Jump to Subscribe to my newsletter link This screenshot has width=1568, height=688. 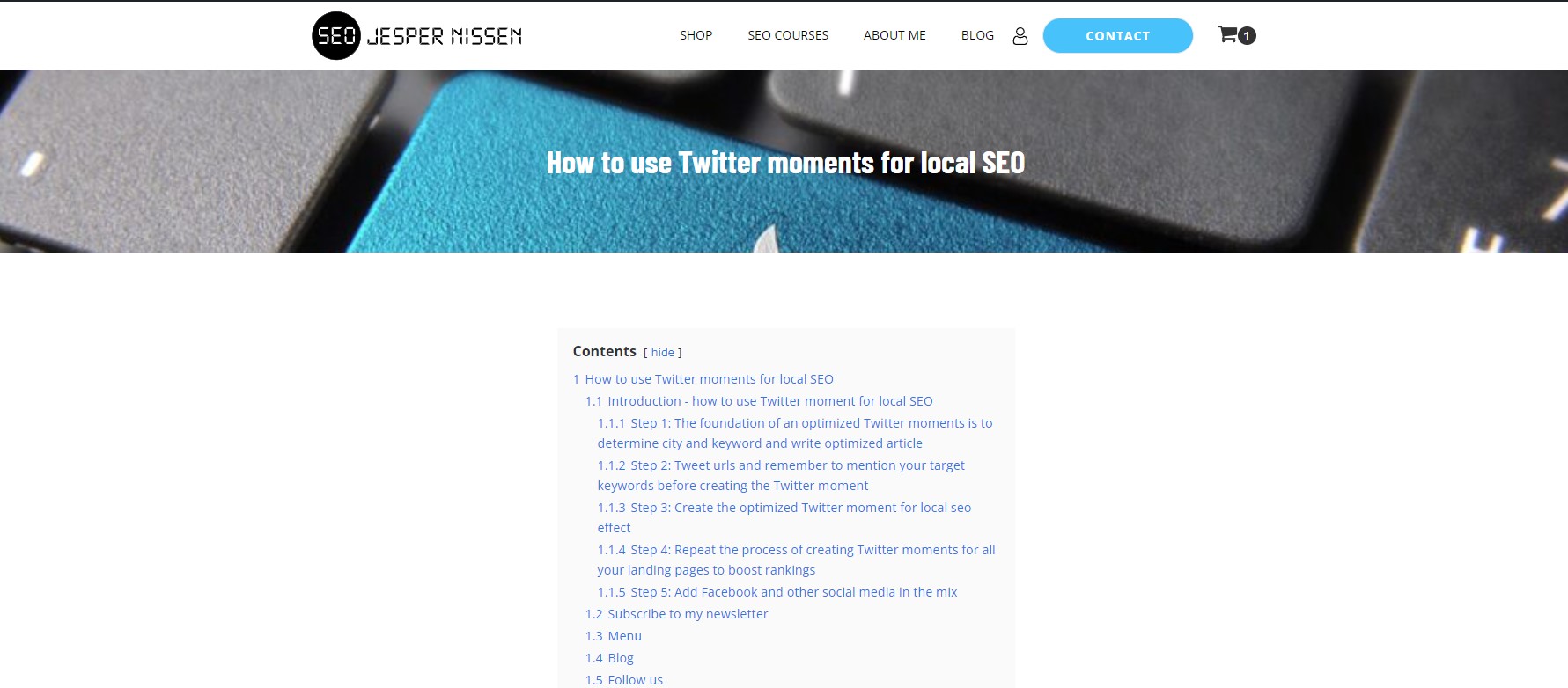(687, 614)
